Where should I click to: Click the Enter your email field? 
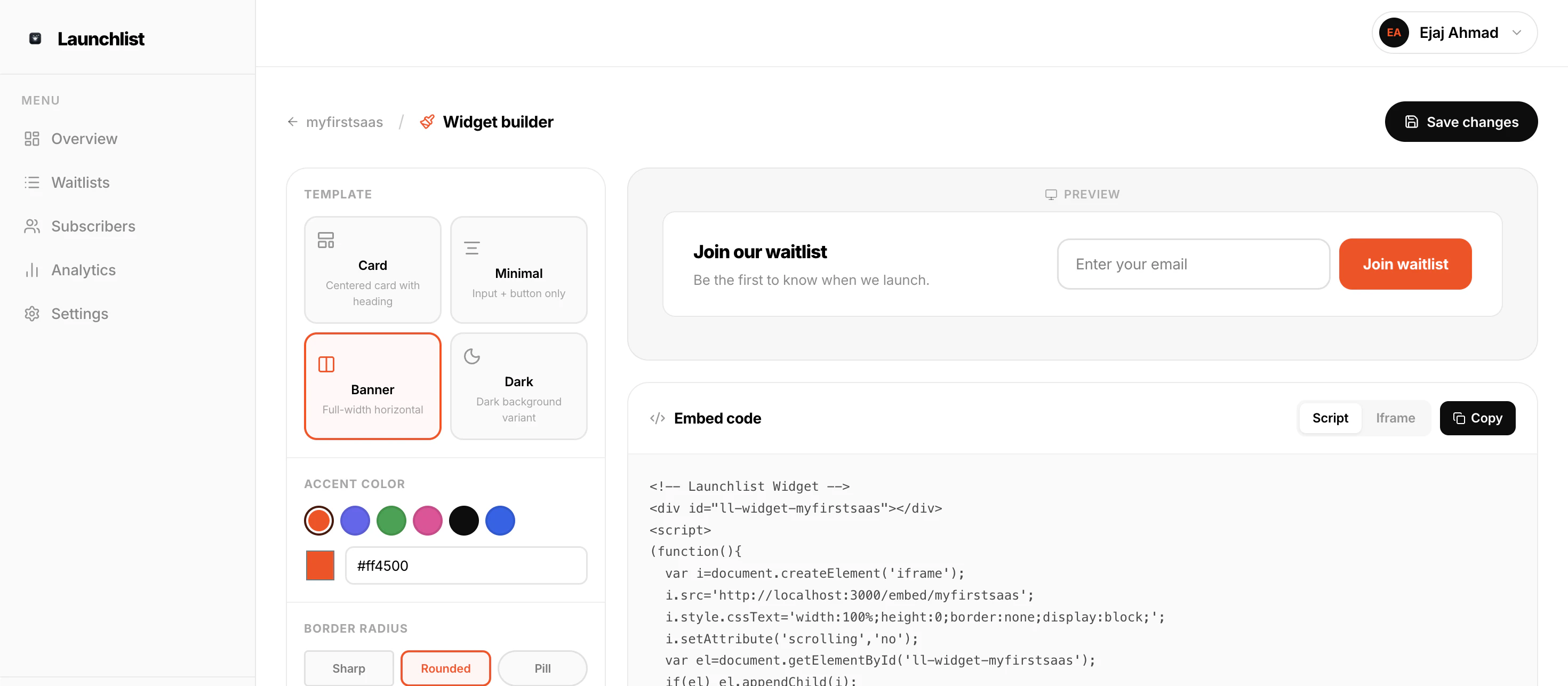point(1194,264)
